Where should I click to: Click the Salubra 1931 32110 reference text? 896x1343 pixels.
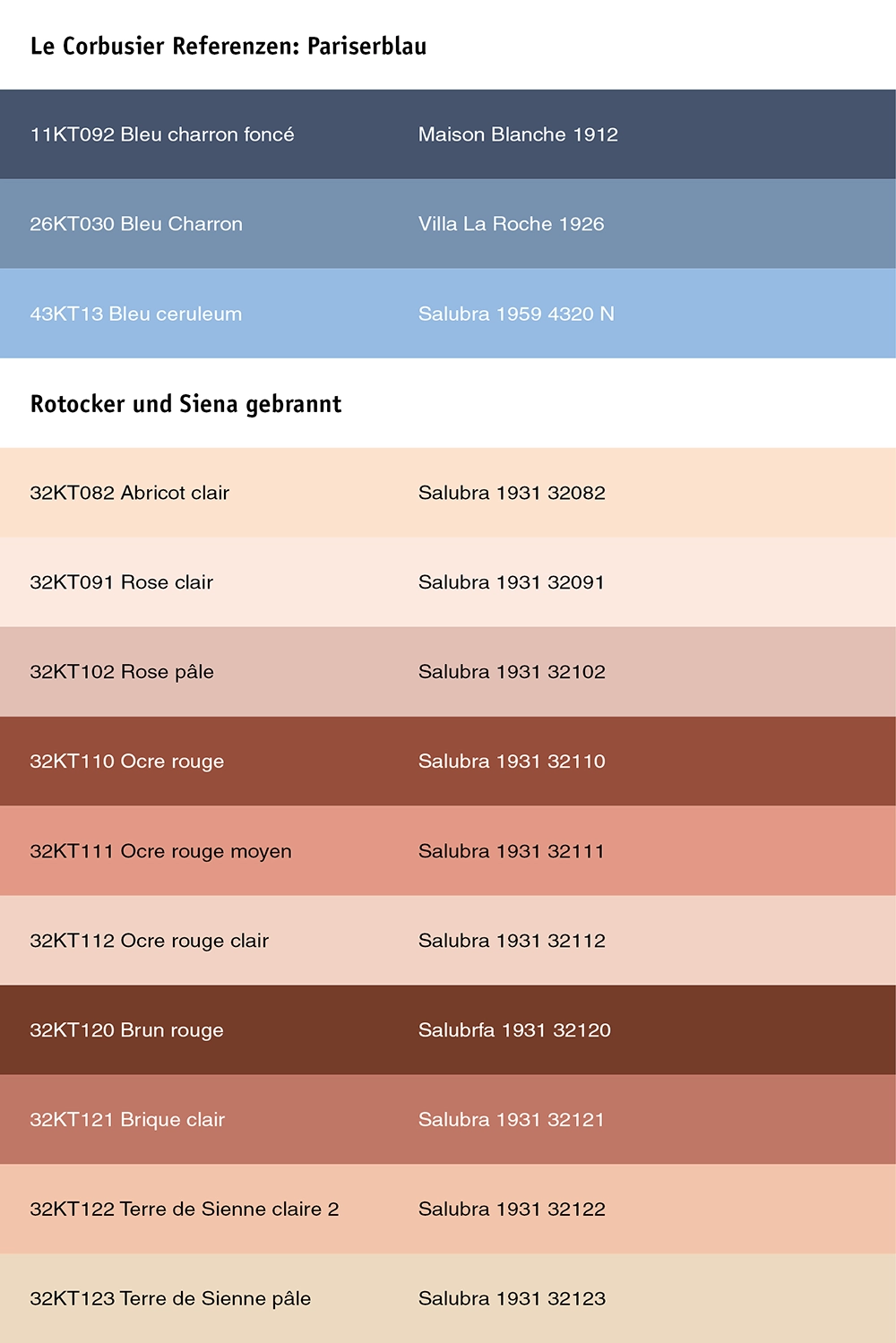(512, 762)
